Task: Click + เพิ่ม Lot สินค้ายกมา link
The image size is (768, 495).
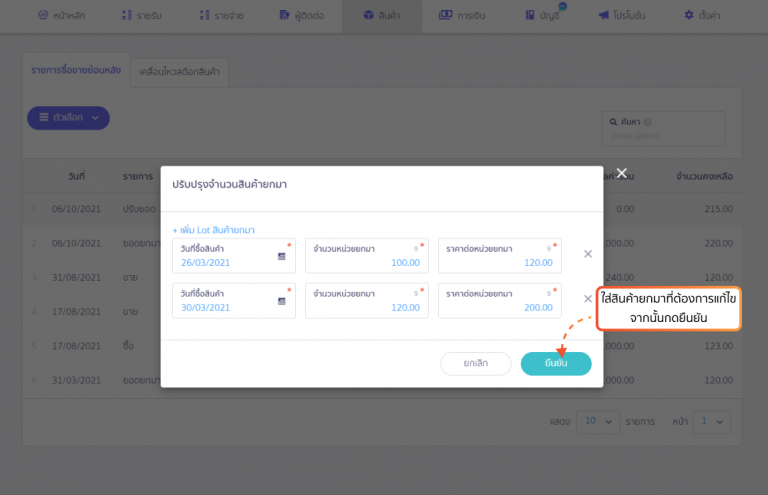Action: coord(214,229)
